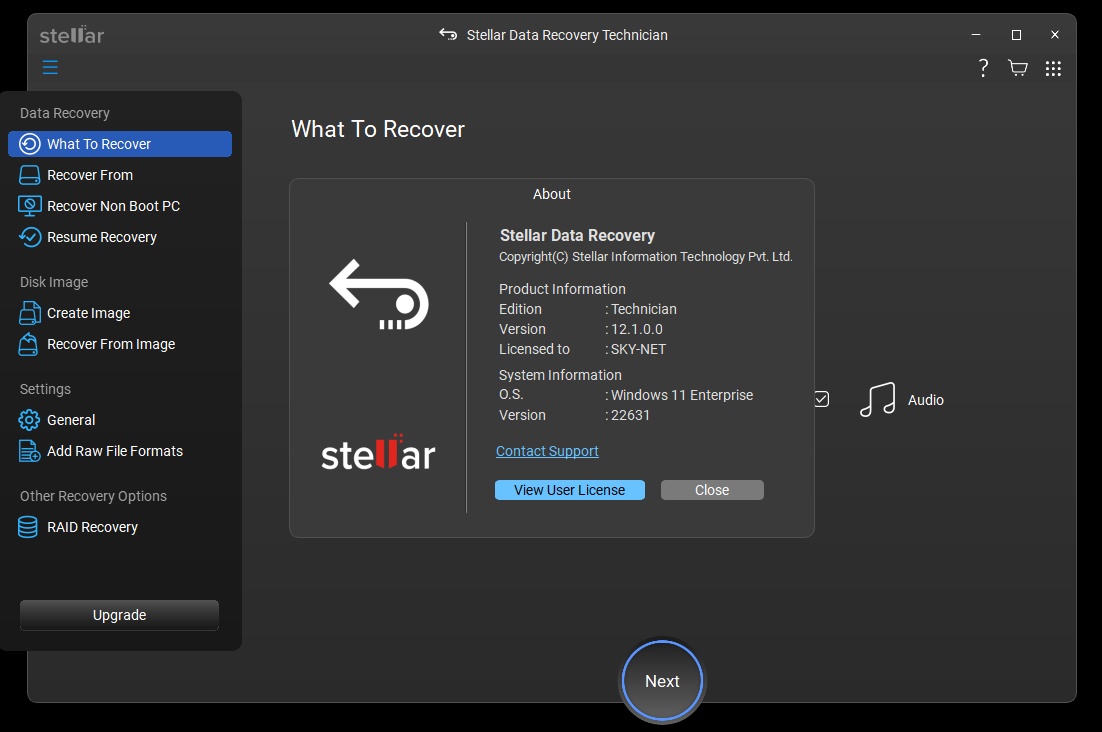Click the Data Recovery section header
This screenshot has height=732, width=1102.
click(65, 113)
